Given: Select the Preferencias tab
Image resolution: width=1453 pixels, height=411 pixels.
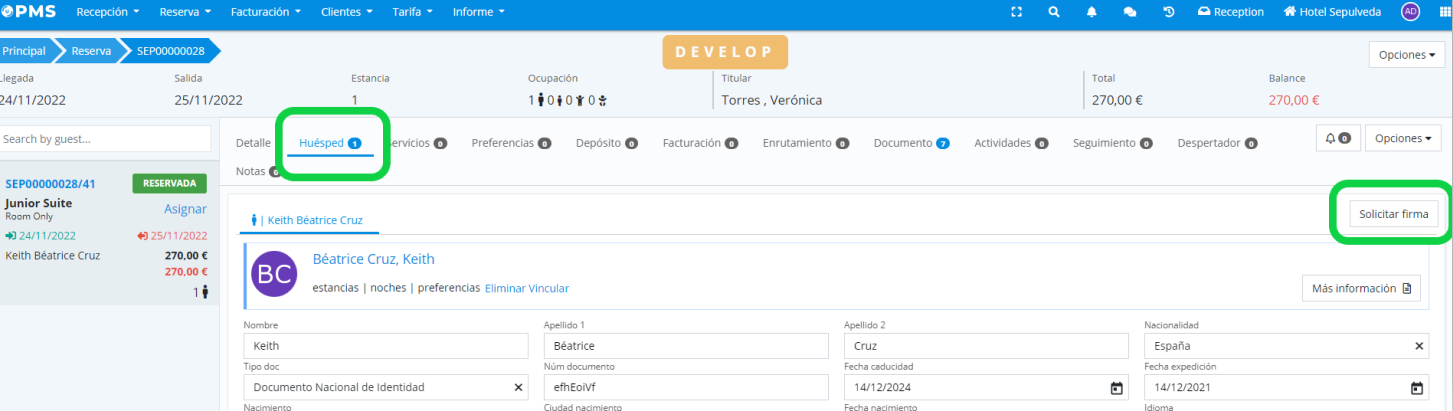Looking at the screenshot, I should pyautogui.click(x=510, y=143).
